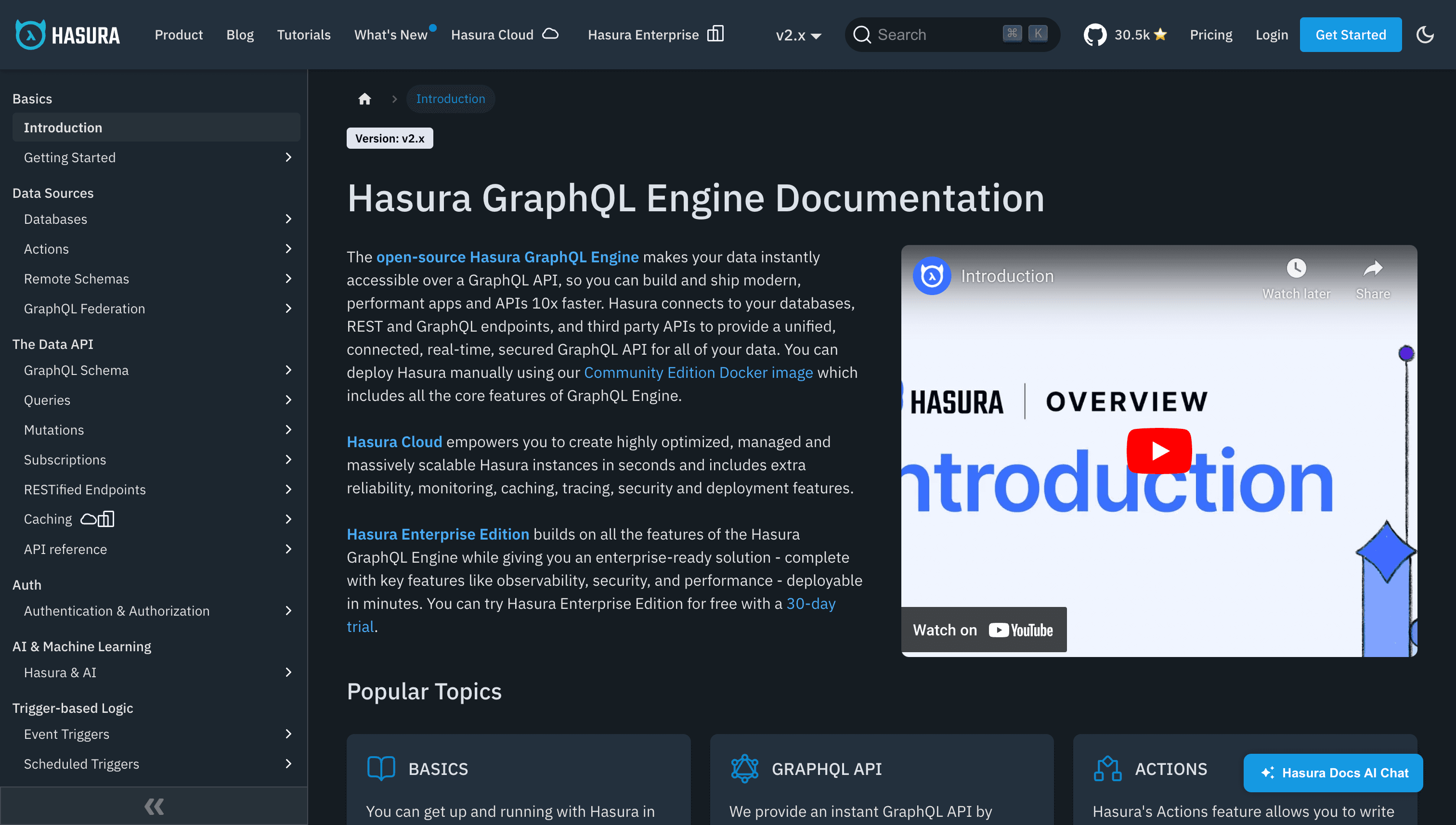Expand Scheduled Triggers item
1456x825 pixels.
point(288,764)
